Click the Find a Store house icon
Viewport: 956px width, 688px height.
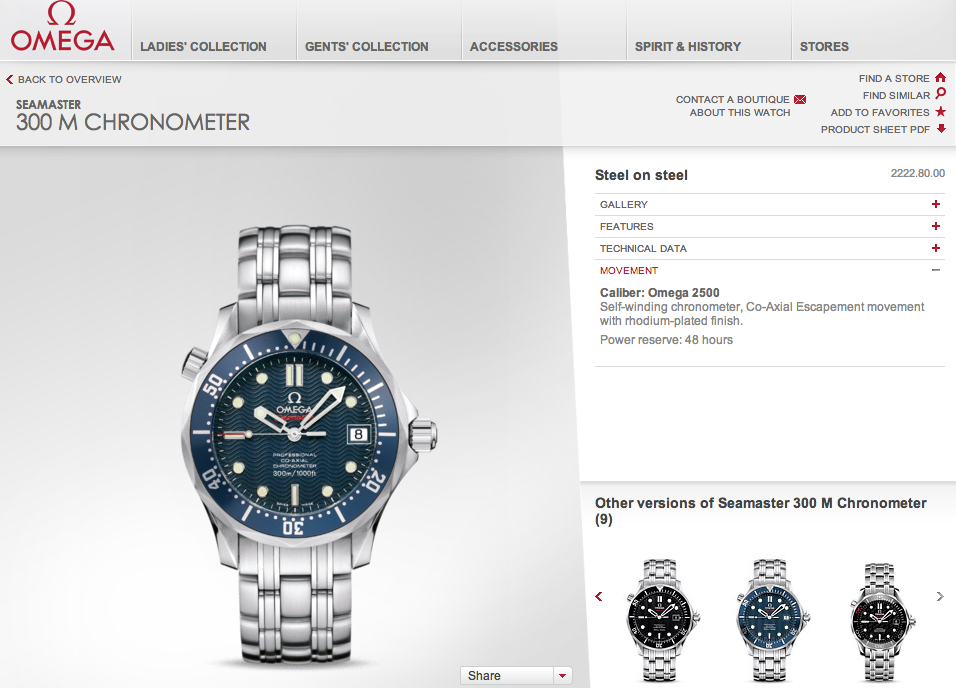pyautogui.click(x=940, y=77)
